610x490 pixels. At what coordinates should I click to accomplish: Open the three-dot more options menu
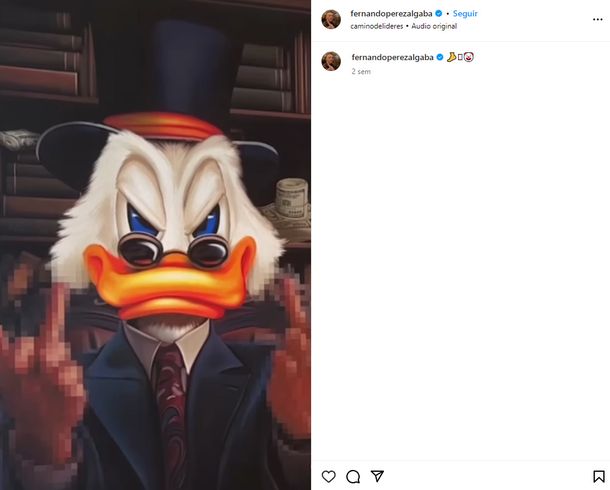(597, 19)
